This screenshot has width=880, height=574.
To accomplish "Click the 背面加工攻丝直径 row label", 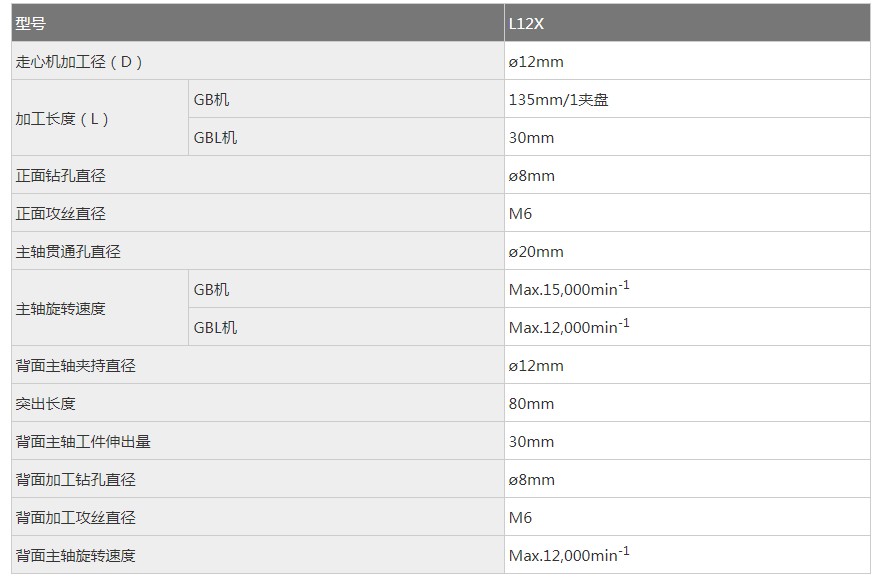I will 75,517.
